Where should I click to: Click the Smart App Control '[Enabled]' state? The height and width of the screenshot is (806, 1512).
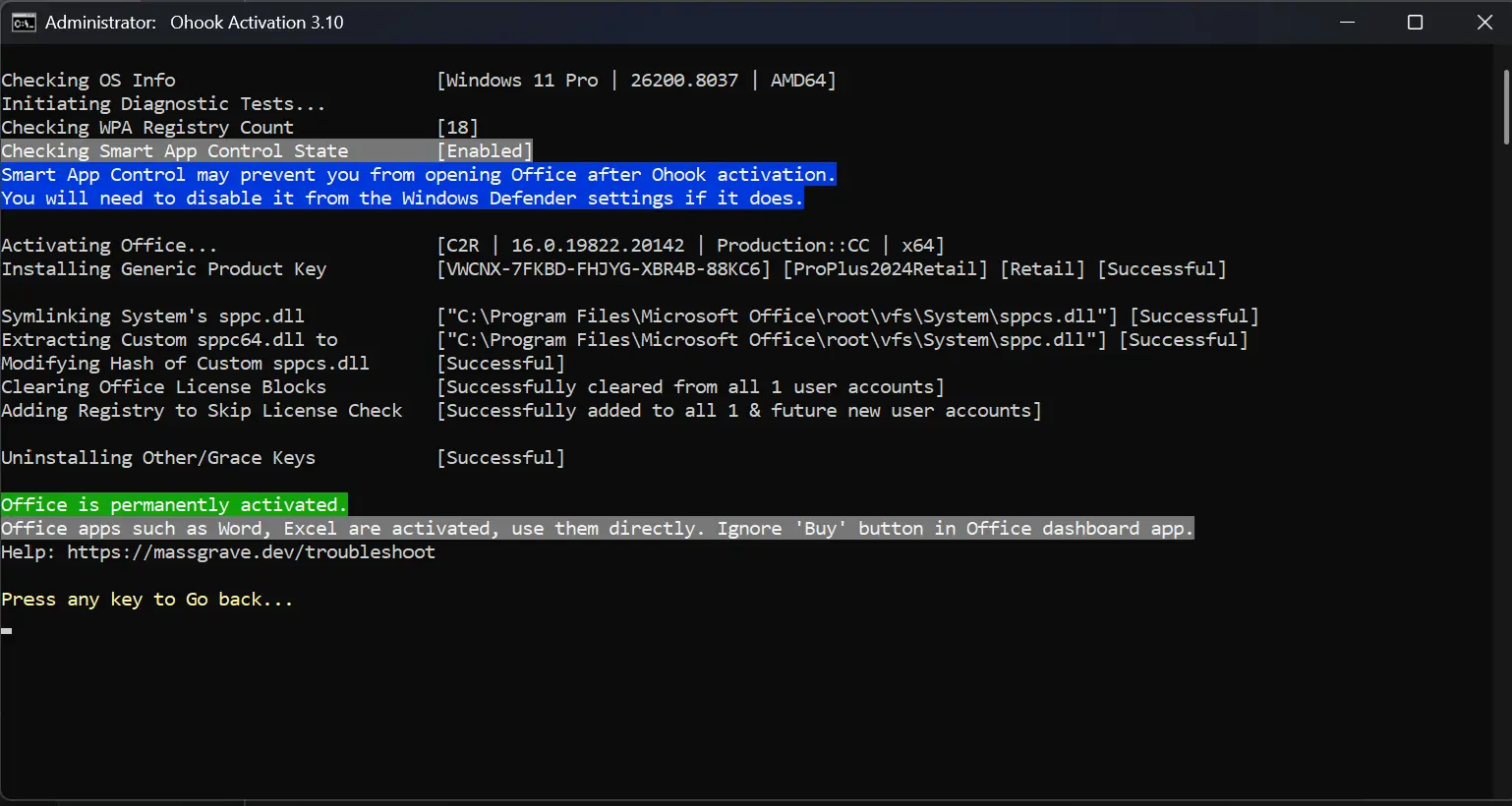coord(485,151)
